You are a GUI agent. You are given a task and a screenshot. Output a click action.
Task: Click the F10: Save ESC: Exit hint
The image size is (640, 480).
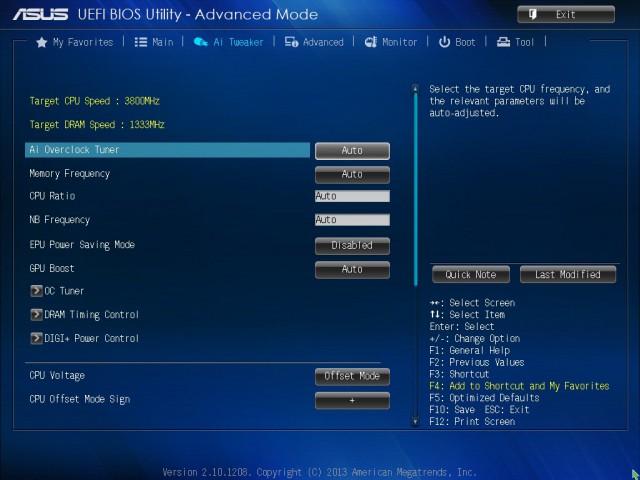tap(479, 410)
